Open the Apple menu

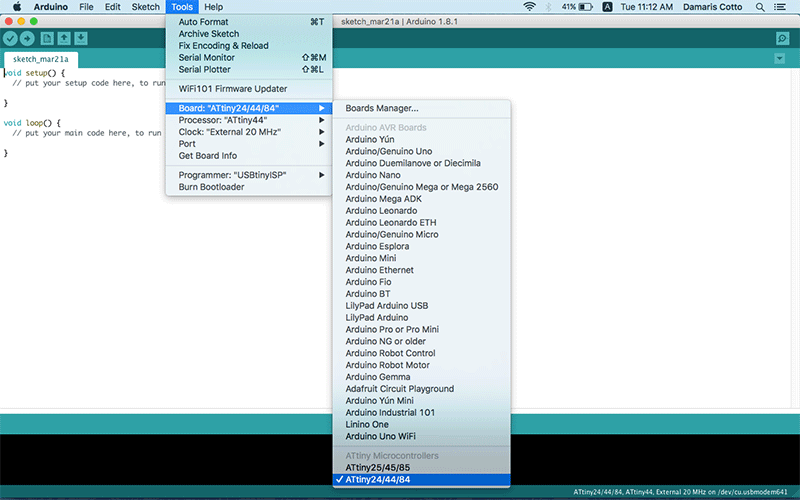click(x=16, y=7)
